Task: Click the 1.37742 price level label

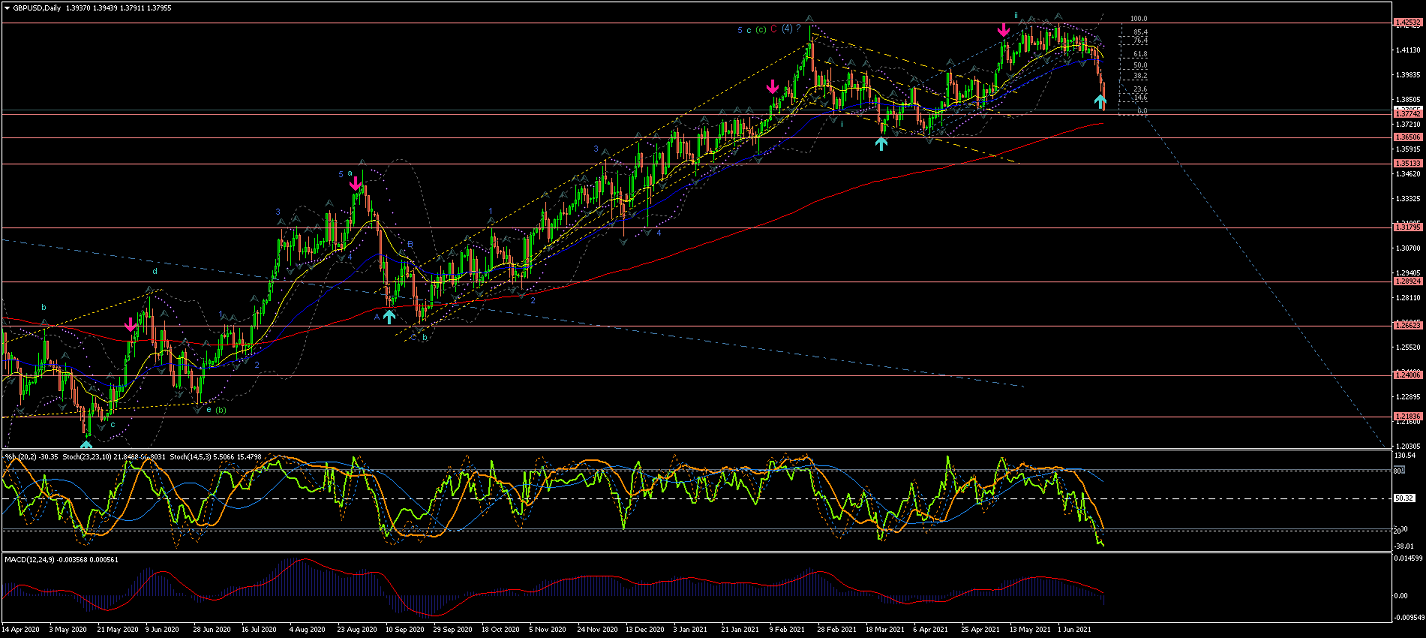Action: click(x=1407, y=114)
